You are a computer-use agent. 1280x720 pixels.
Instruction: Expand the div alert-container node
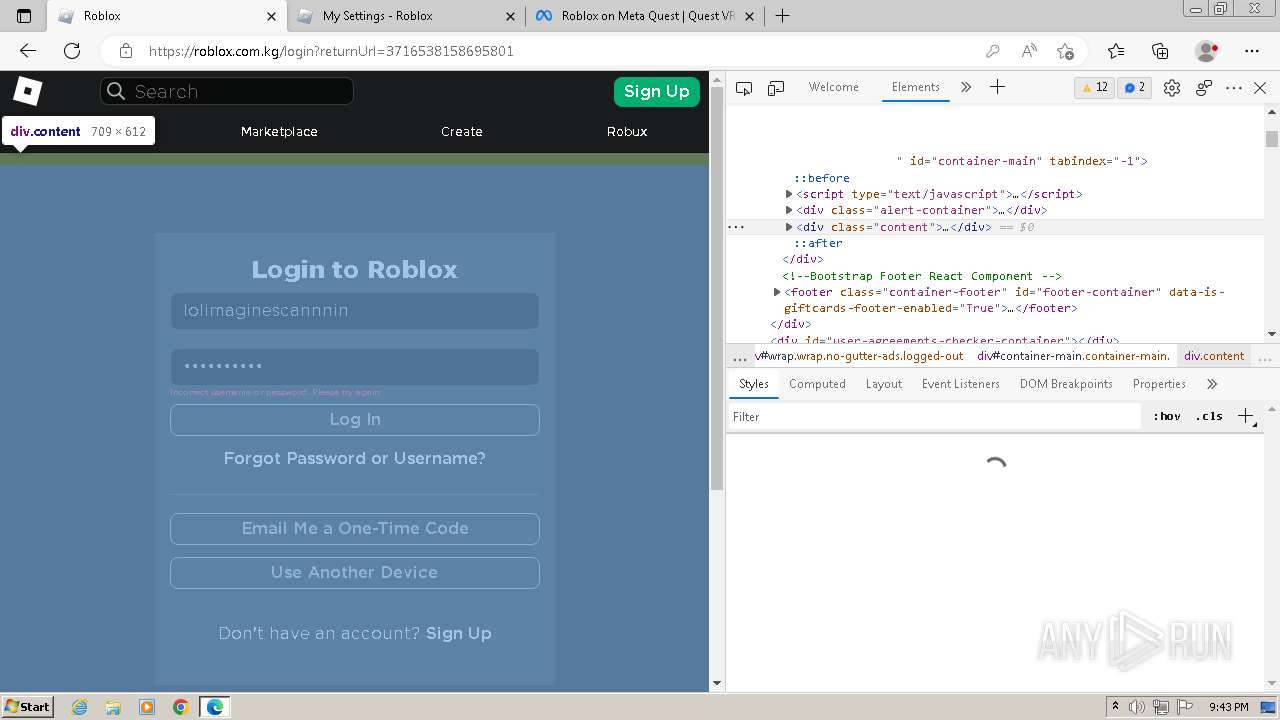(x=789, y=210)
